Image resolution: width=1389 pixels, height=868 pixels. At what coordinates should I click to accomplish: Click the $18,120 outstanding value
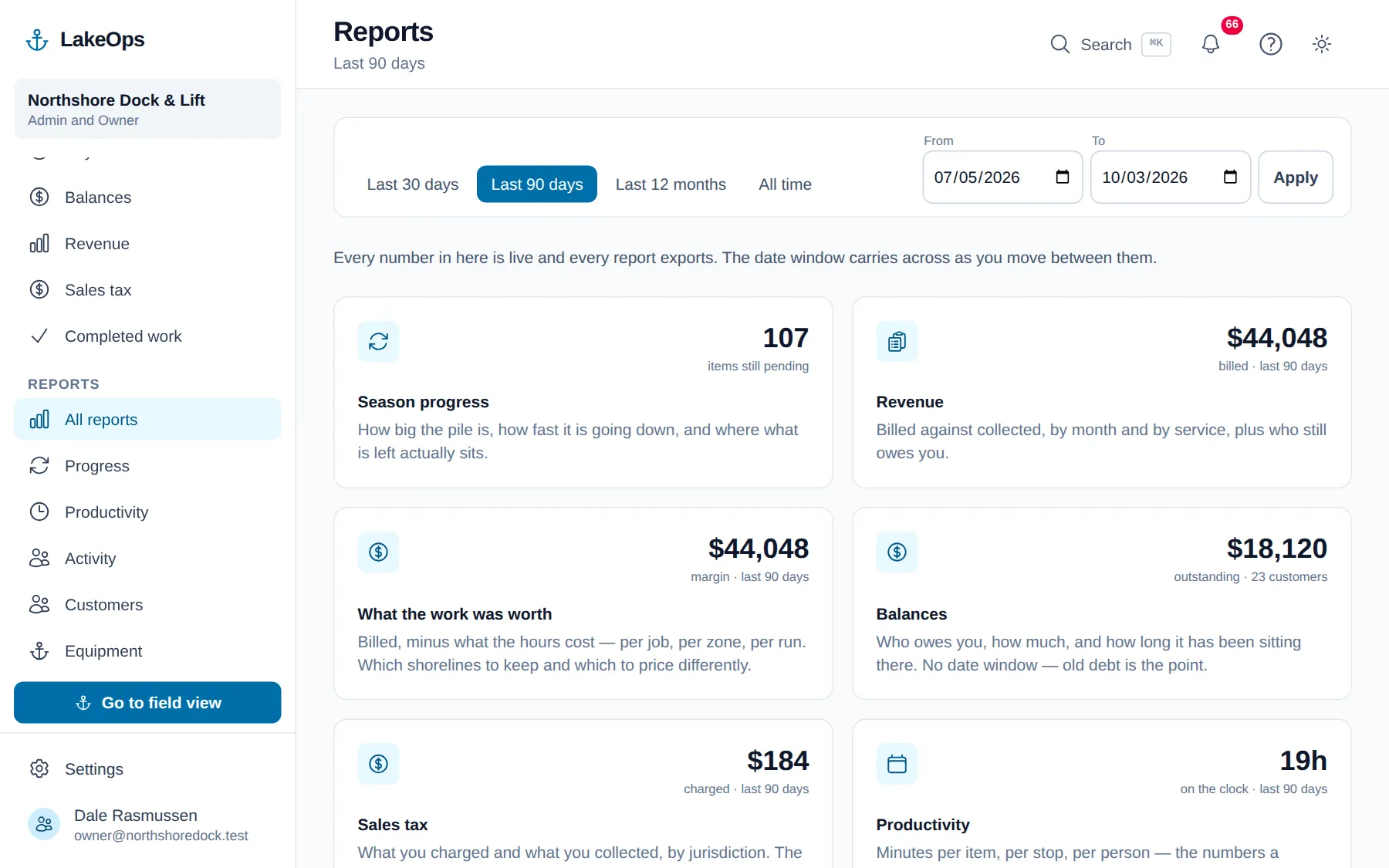[1277, 549]
